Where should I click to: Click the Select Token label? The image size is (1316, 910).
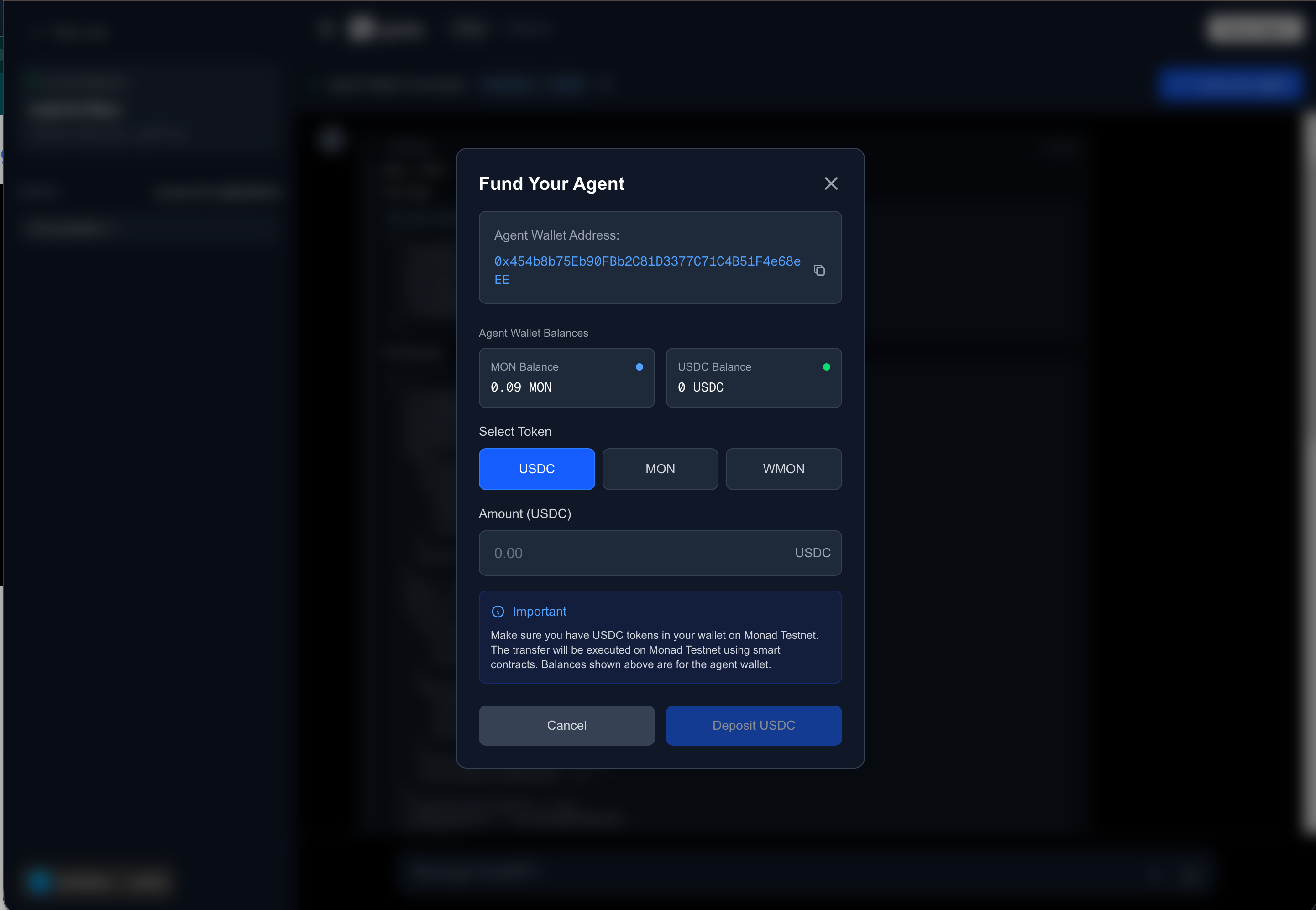coord(515,432)
